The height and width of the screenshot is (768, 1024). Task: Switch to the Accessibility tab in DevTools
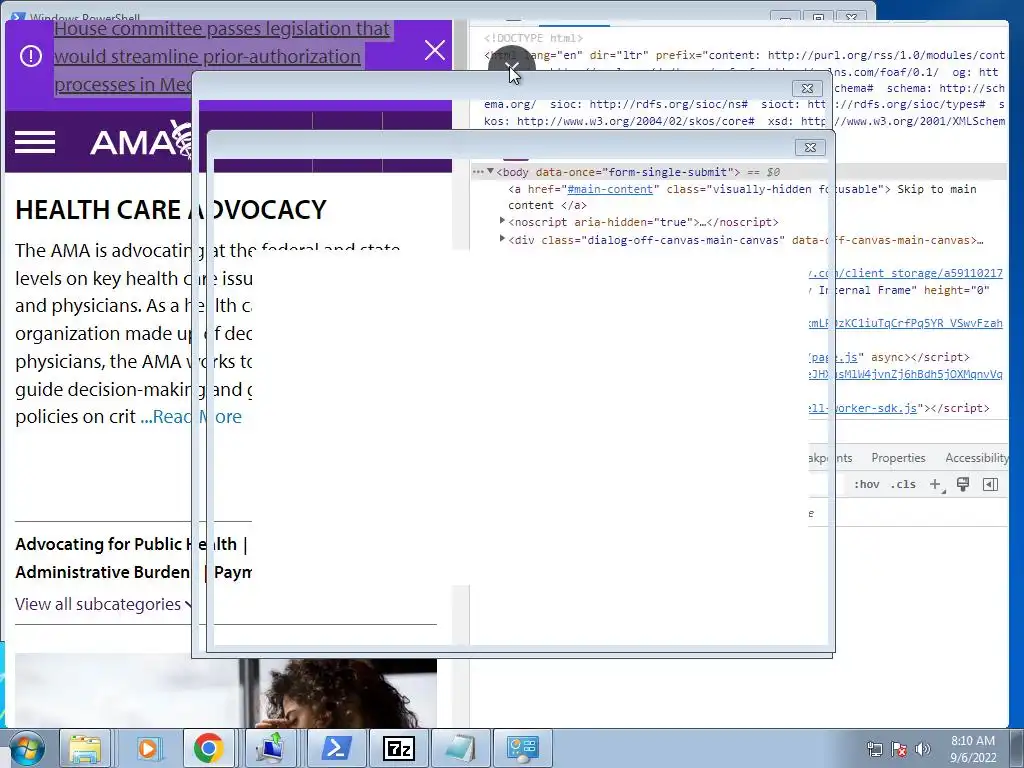point(977,458)
